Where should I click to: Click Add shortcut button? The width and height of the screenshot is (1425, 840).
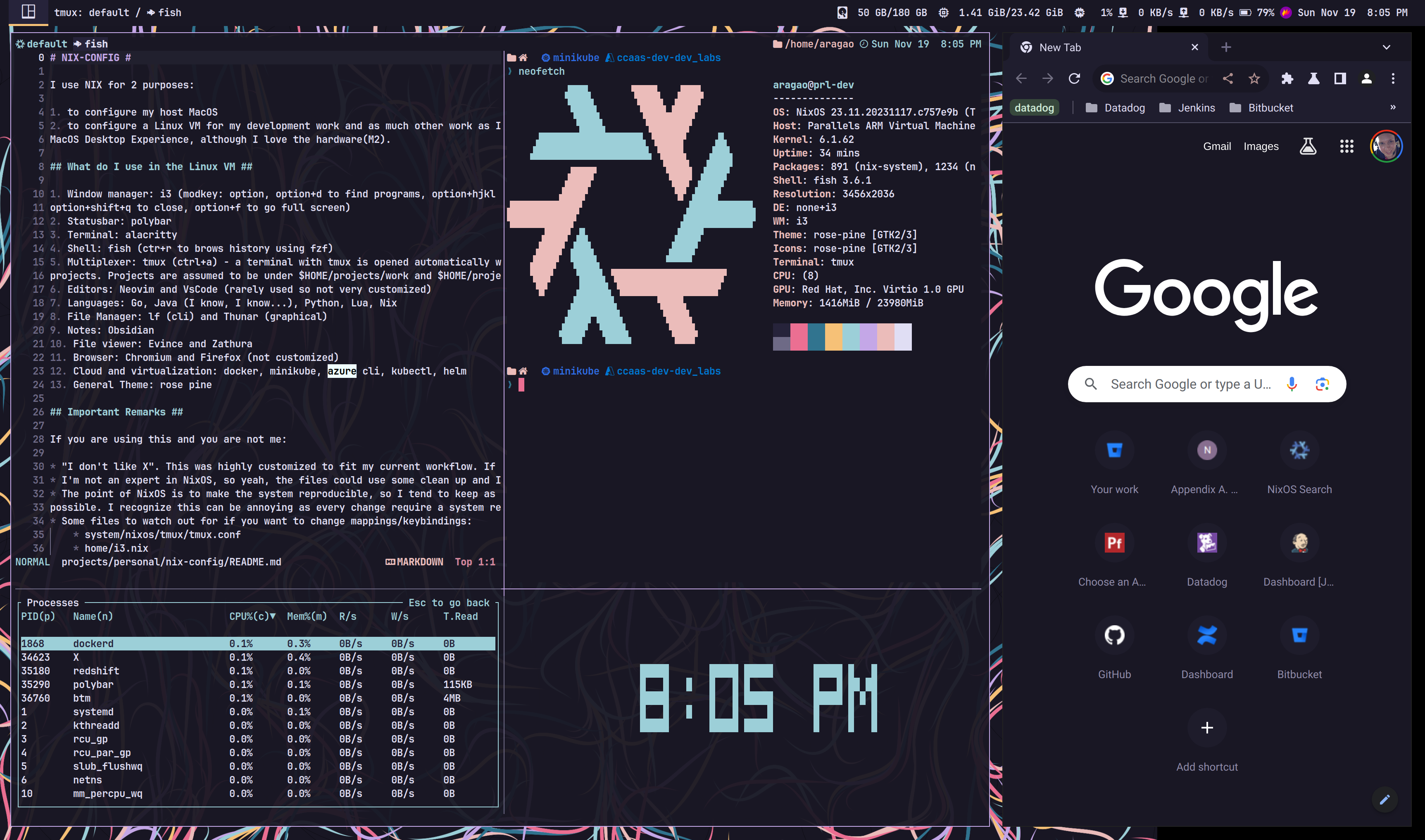click(1206, 728)
